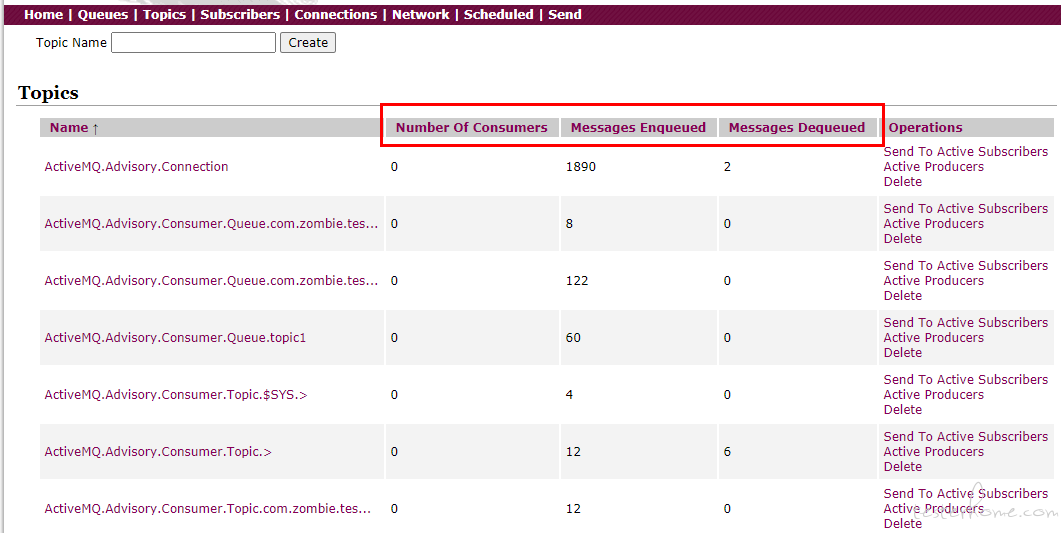
Task: Focus the Topic Name input field
Action: click(x=194, y=43)
